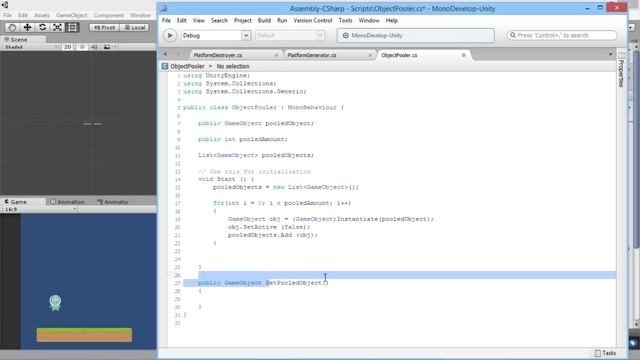
Task: Click the magnifier icon in search box
Action: pos(513,36)
